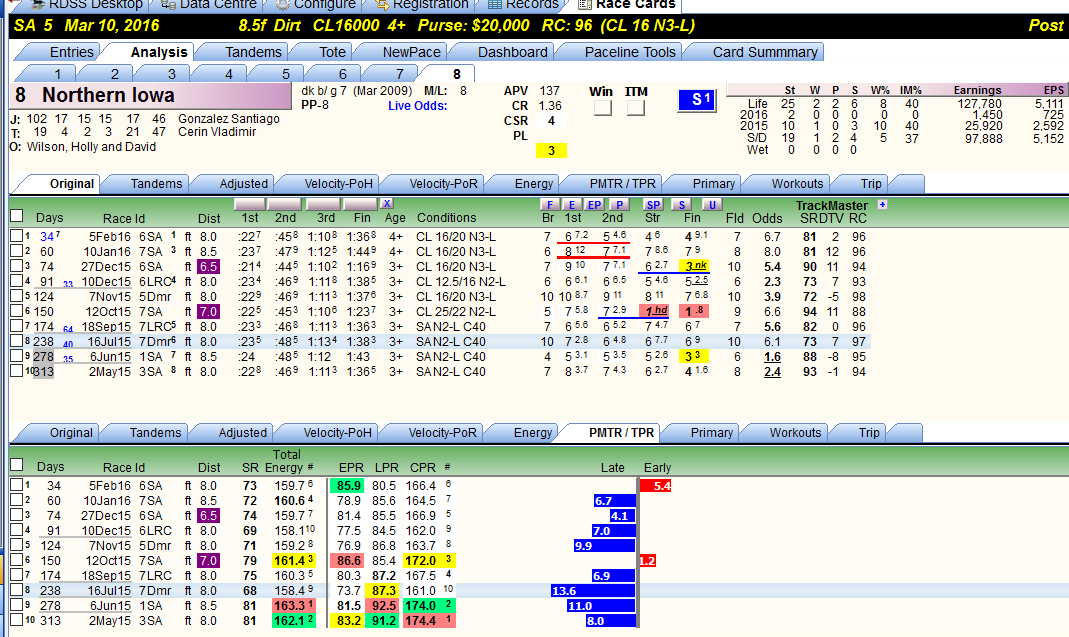
Task: Open the Tote tab
Action: point(333,52)
